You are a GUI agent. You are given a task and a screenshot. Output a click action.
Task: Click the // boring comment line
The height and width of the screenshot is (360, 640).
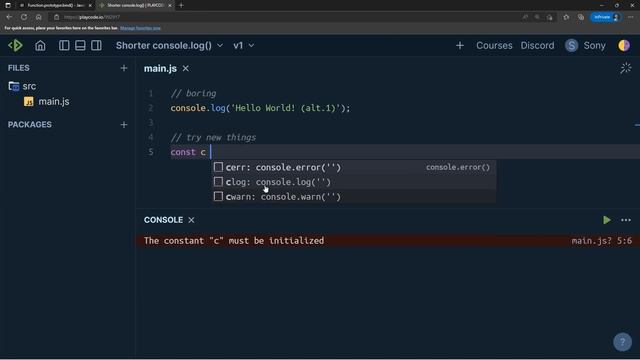[x=193, y=93]
